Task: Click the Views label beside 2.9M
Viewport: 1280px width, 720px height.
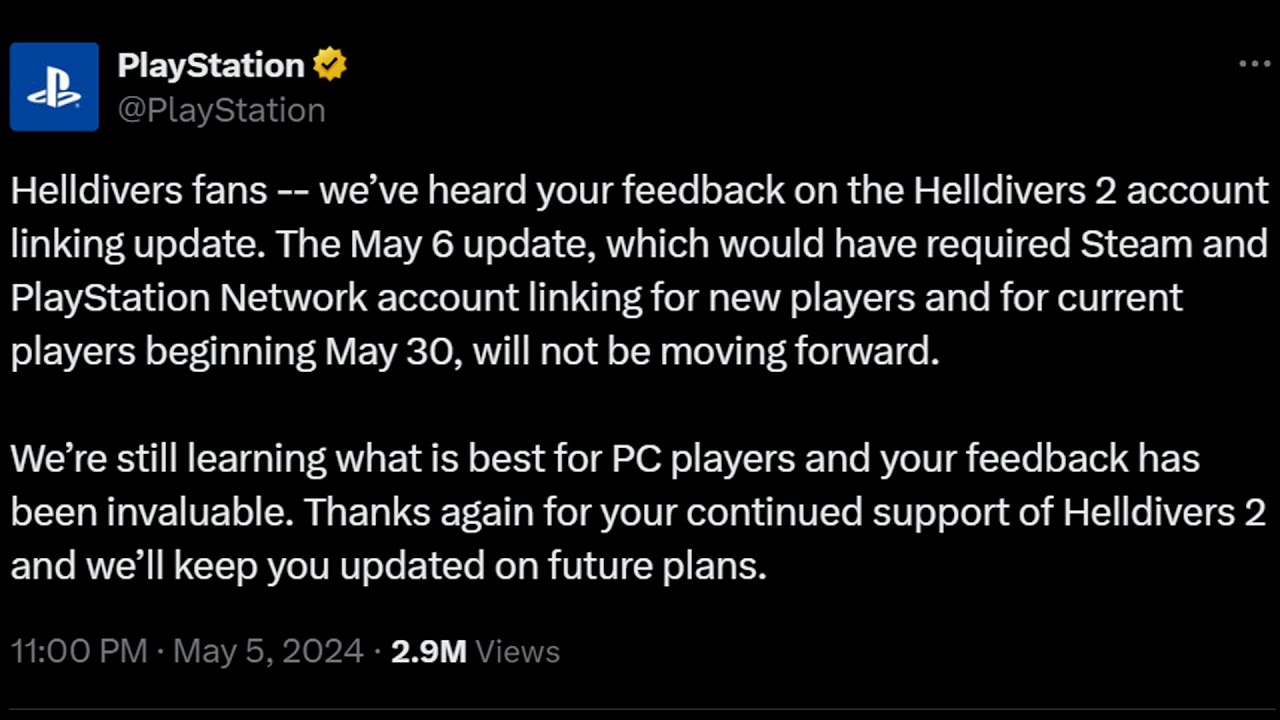Action: click(517, 652)
